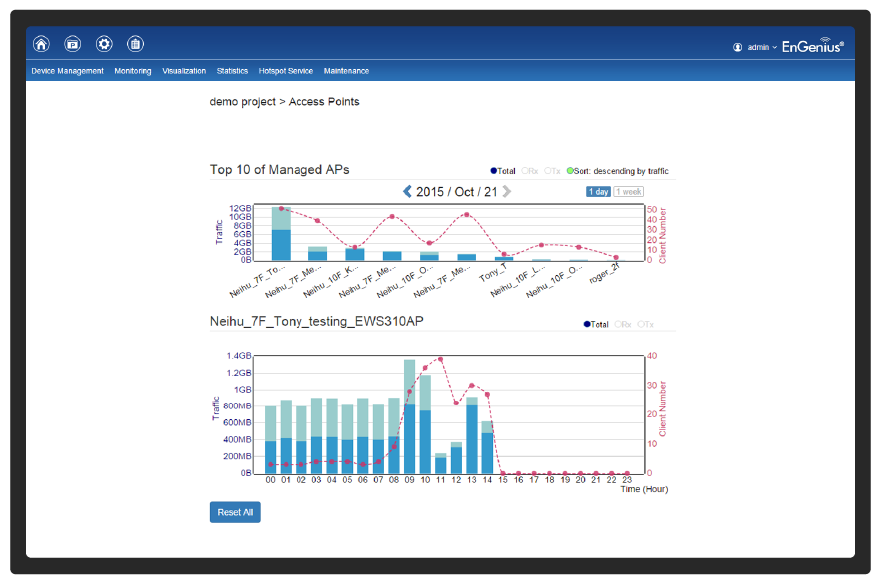This screenshot has height=580, width=880.
Task: Click the clipboard icon in header
Action: pos(136,44)
